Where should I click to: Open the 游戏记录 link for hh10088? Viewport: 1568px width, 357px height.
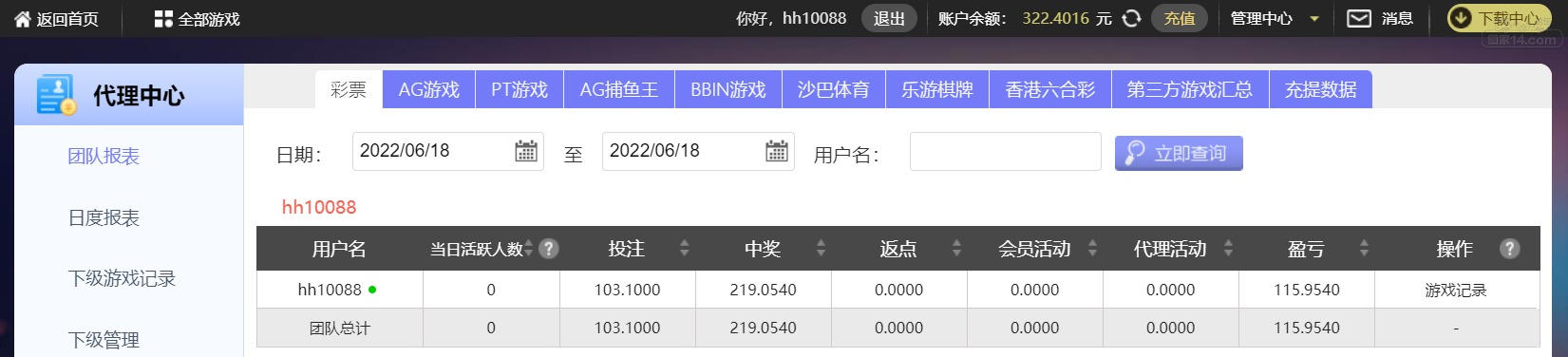coord(1456,291)
